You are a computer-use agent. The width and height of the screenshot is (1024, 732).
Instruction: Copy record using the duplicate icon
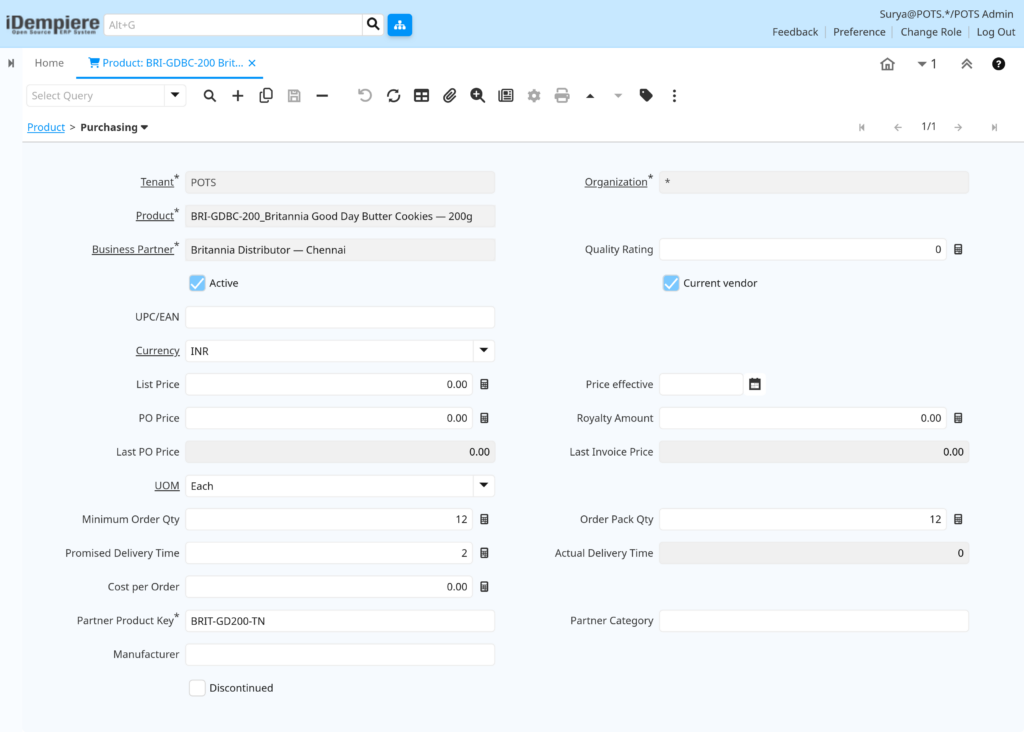tap(266, 96)
